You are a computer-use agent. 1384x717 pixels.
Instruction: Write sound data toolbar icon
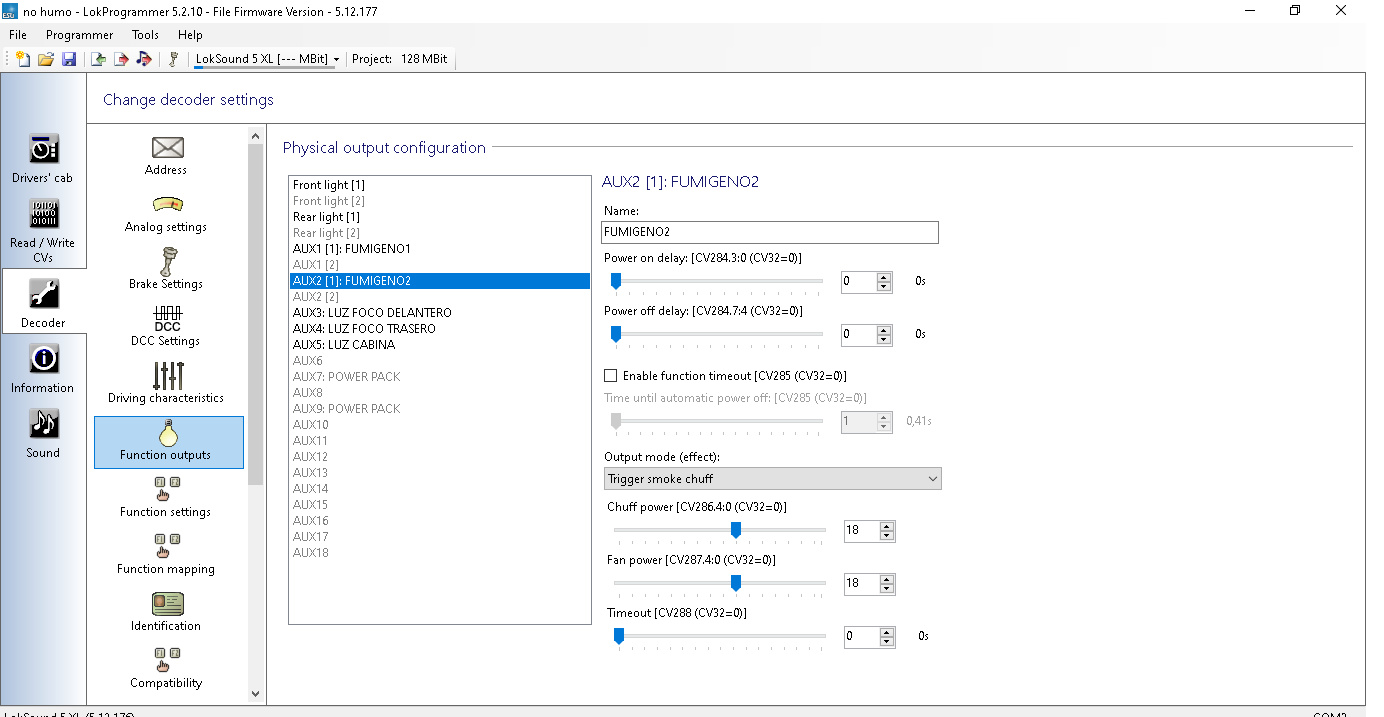click(x=144, y=59)
